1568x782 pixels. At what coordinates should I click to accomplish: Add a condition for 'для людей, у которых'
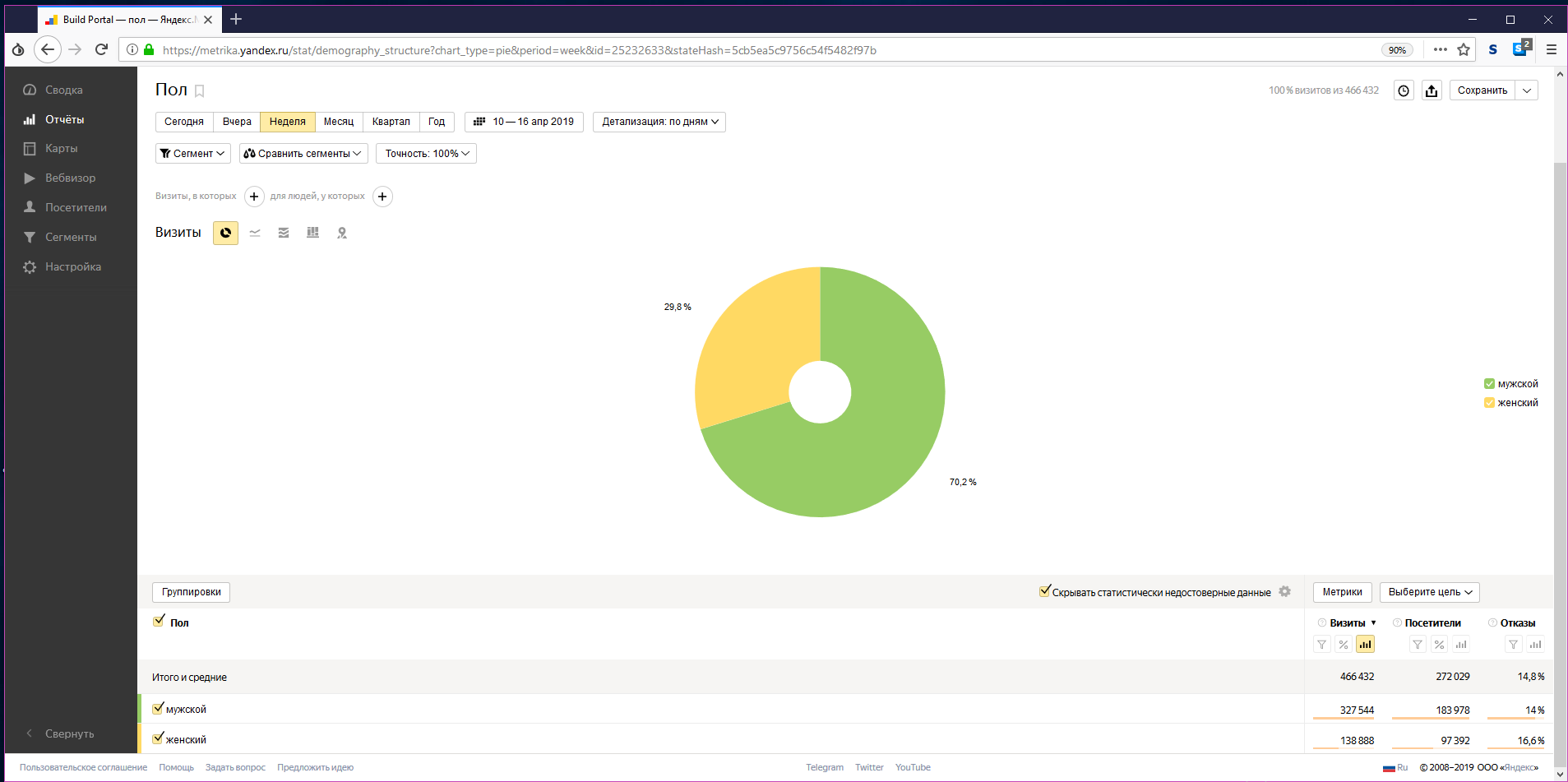[382, 197]
